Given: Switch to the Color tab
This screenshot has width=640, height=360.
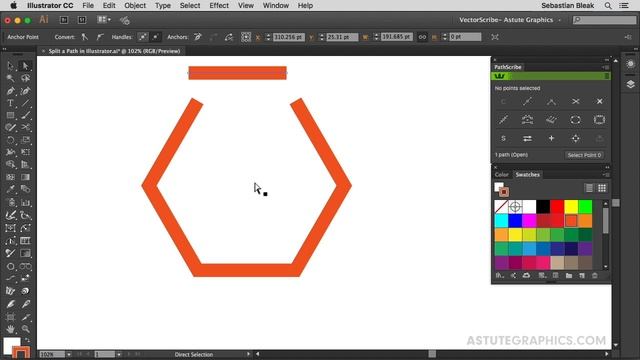Looking at the screenshot, I should click(501, 174).
